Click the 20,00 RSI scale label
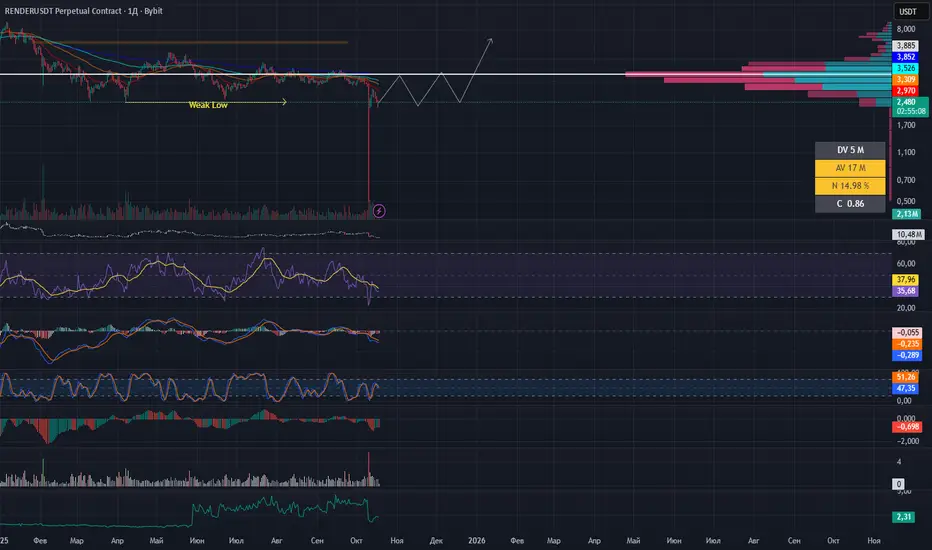This screenshot has height=550, width=932. point(906,307)
